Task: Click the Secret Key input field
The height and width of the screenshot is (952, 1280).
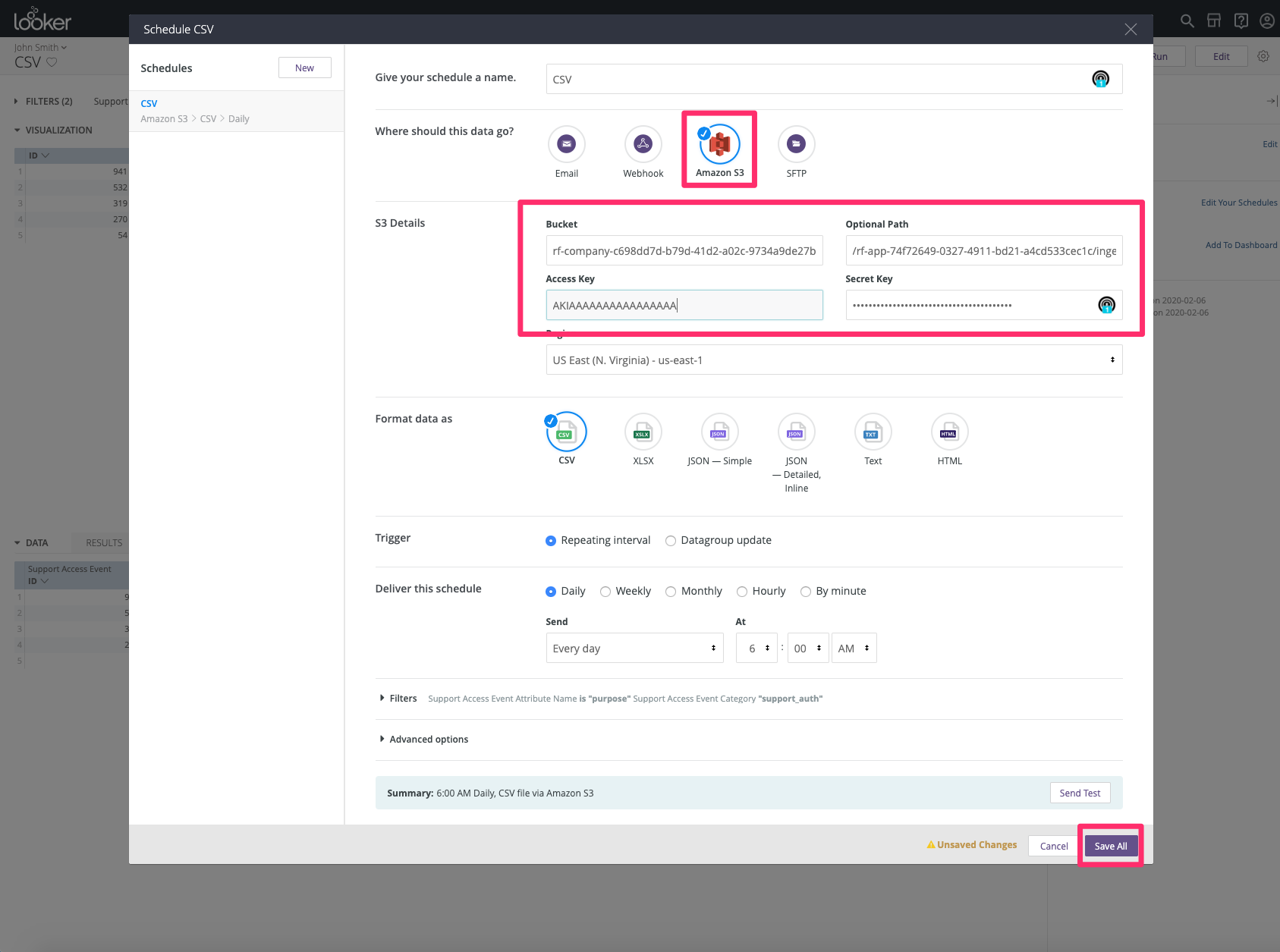Action: click(984, 305)
